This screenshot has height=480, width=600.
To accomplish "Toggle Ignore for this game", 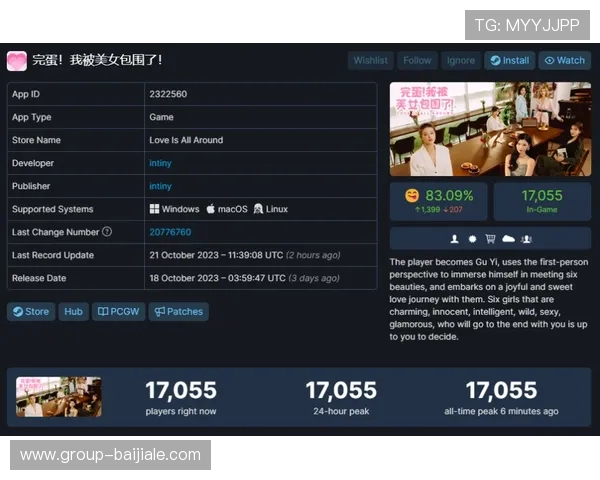I will pos(460,60).
